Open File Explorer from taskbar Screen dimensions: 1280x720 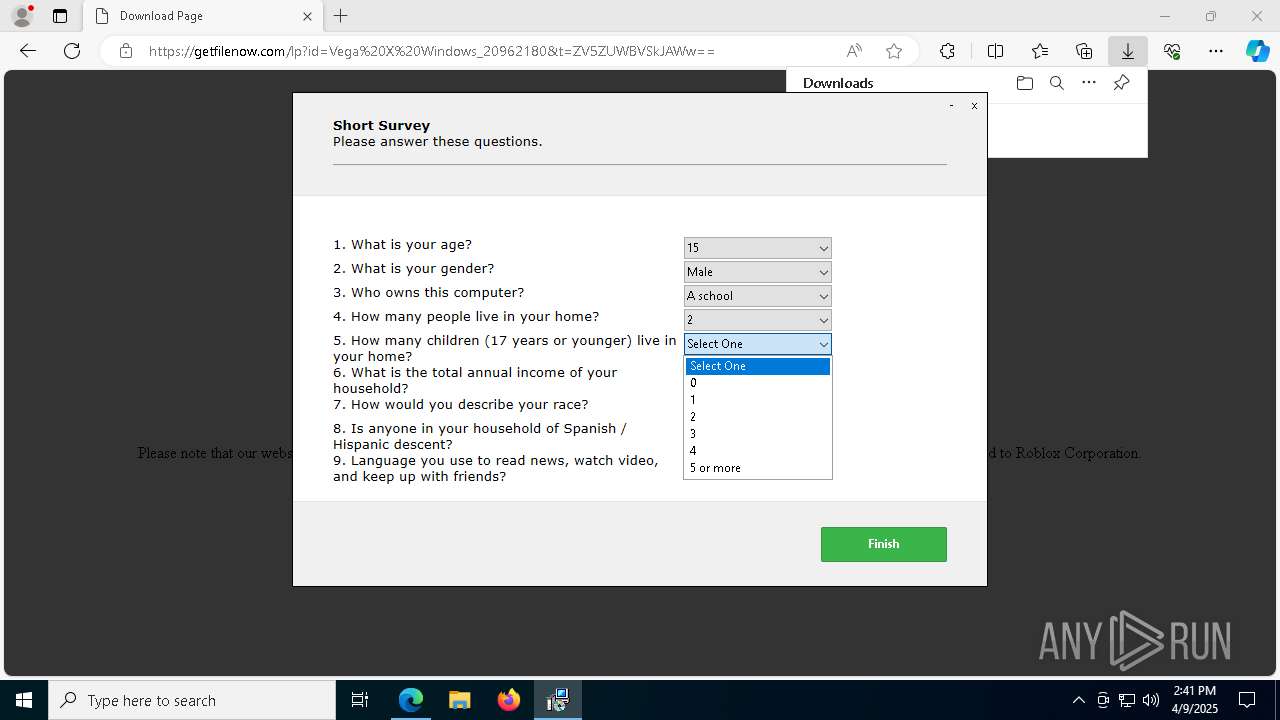pyautogui.click(x=460, y=700)
